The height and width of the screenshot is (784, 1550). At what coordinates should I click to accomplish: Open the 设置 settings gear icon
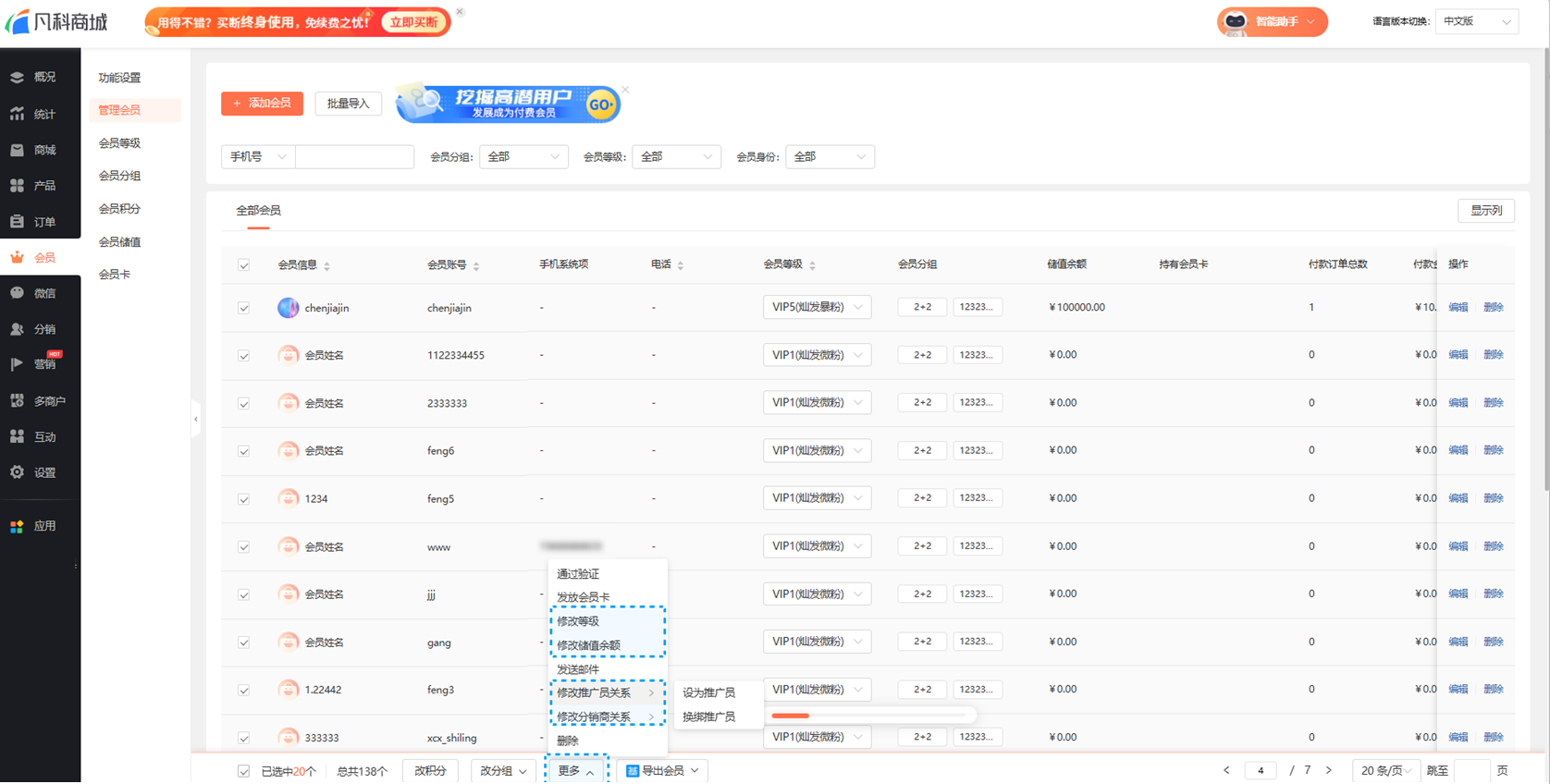pos(17,472)
